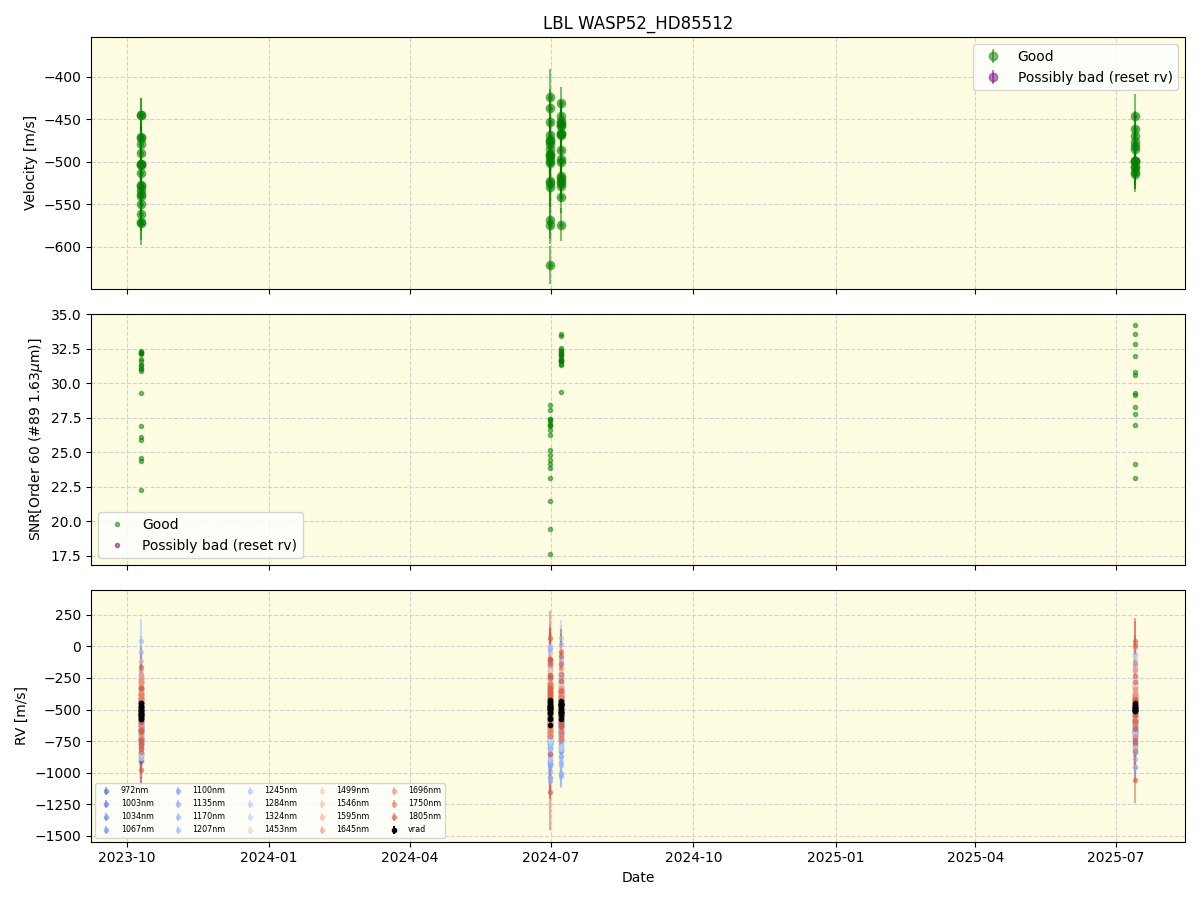Click the 1595nm legend entry
The width and height of the screenshot is (1200, 900).
343,816
